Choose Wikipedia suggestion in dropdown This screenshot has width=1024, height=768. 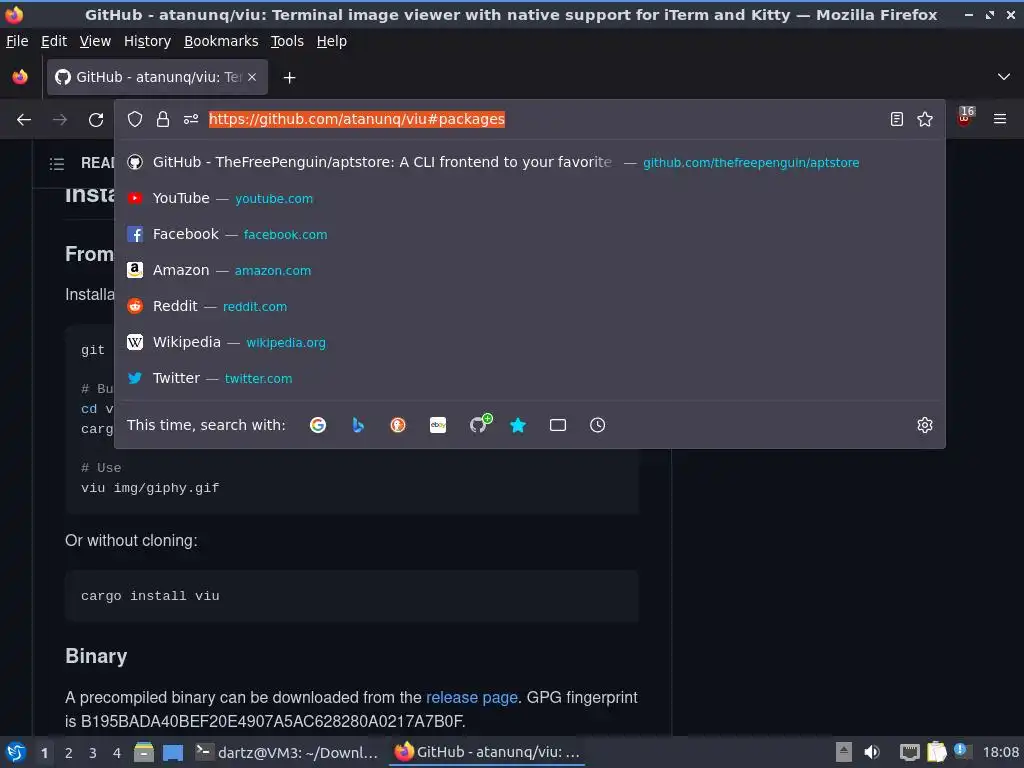coord(530,342)
